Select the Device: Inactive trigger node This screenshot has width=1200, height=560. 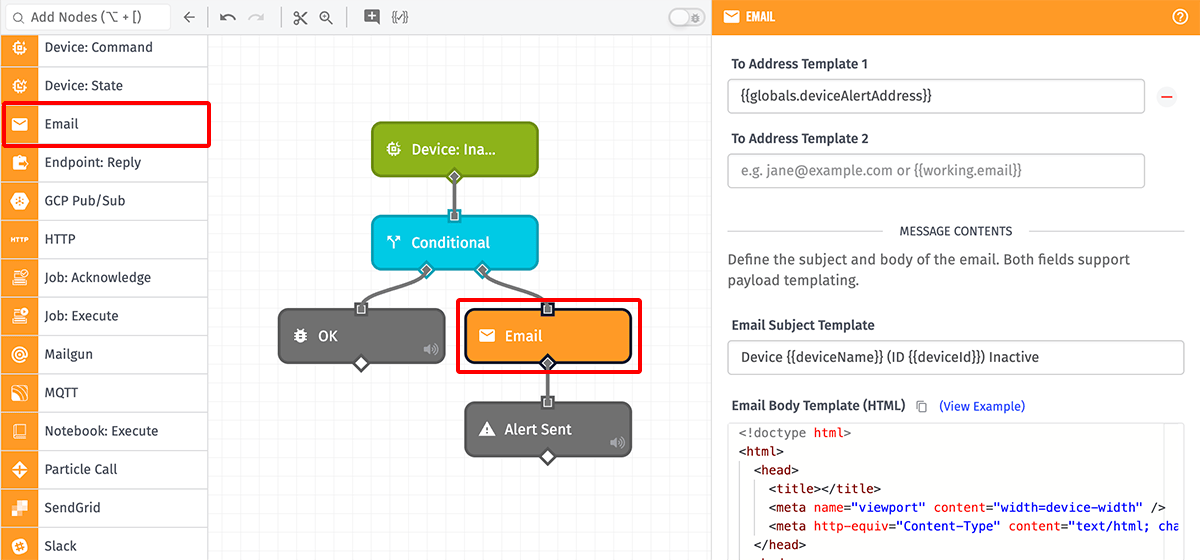[x=455, y=149]
